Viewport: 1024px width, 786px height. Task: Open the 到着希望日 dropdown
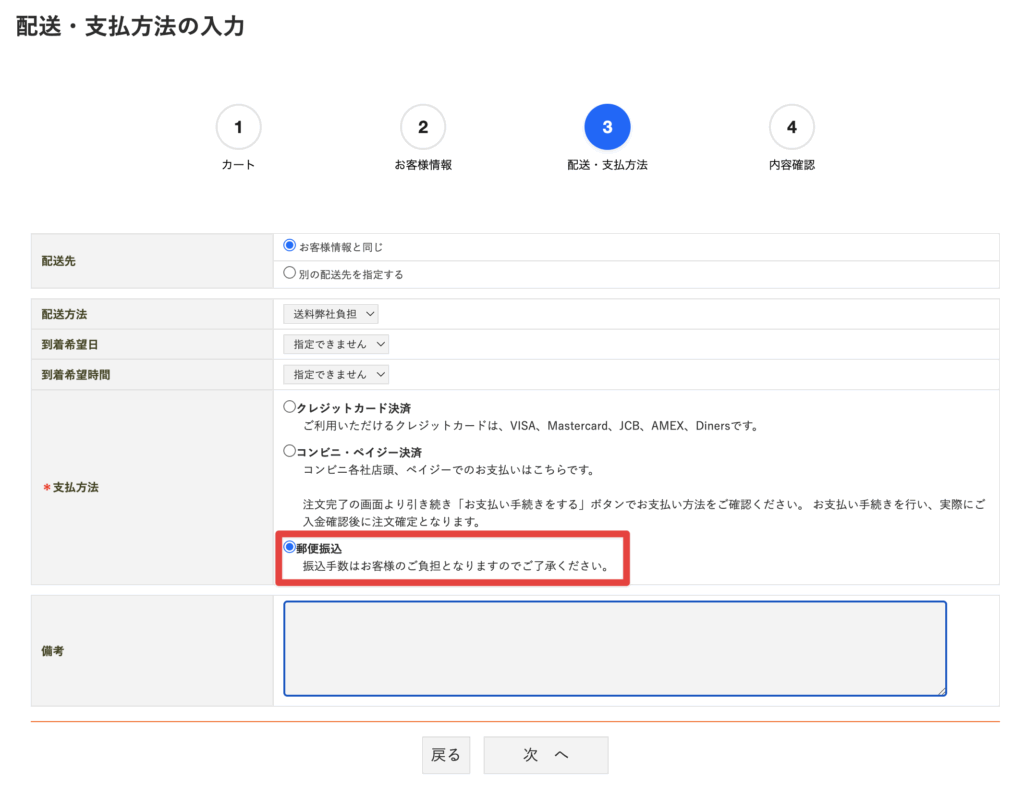pyautogui.click(x=336, y=343)
